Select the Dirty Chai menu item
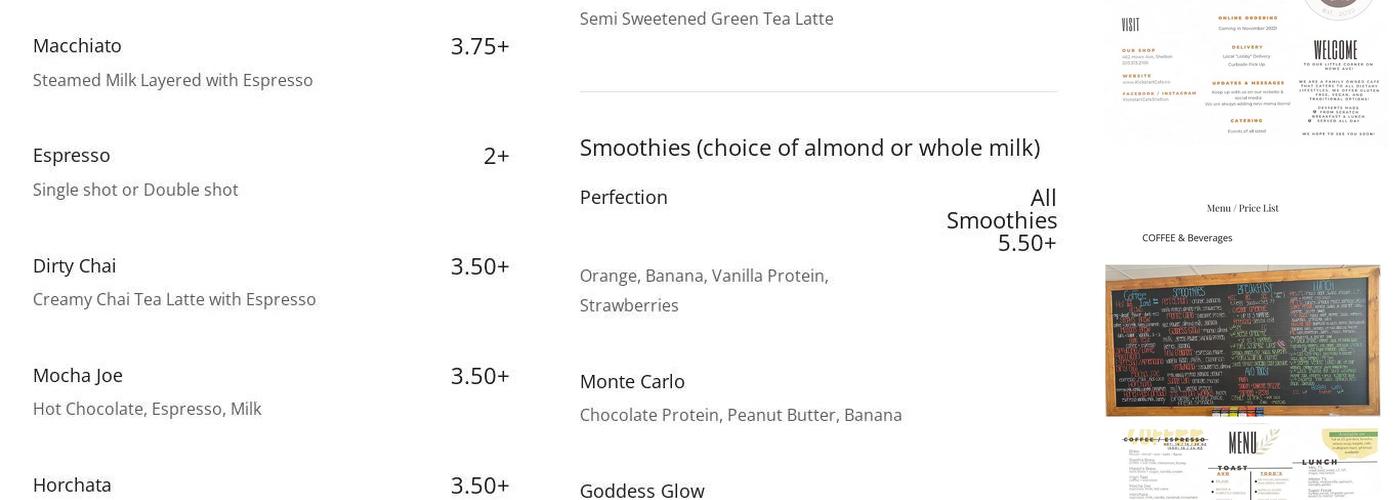The width and height of the screenshot is (1400, 500). click(x=74, y=266)
